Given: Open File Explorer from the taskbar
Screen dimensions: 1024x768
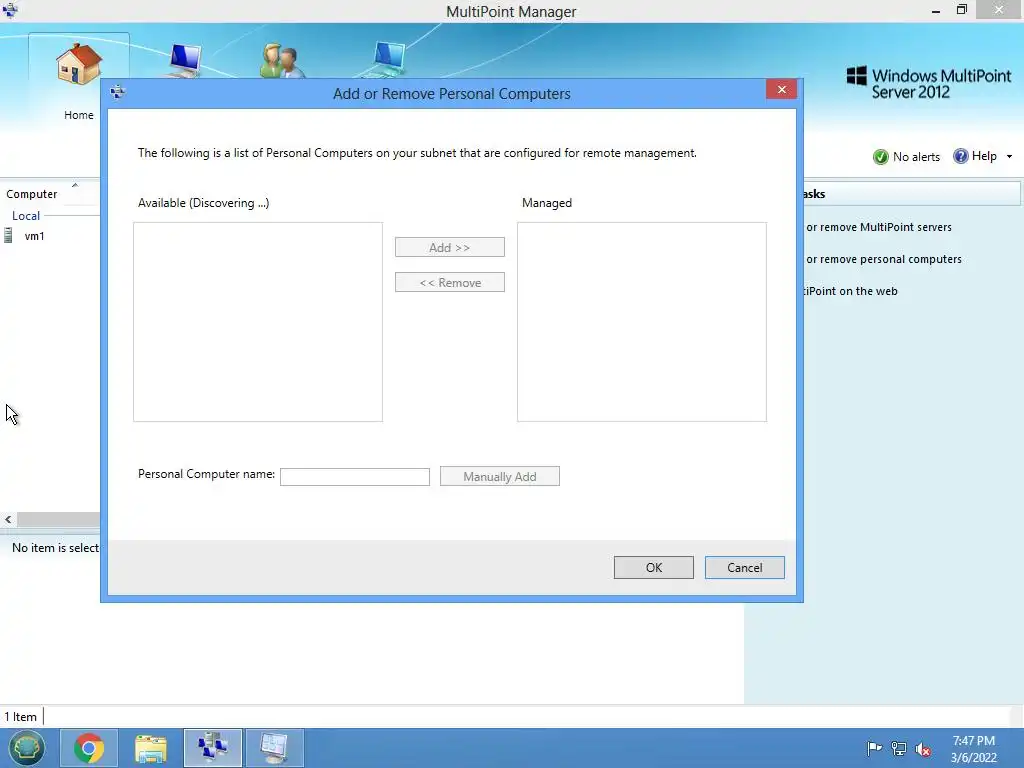Looking at the screenshot, I should click(151, 748).
